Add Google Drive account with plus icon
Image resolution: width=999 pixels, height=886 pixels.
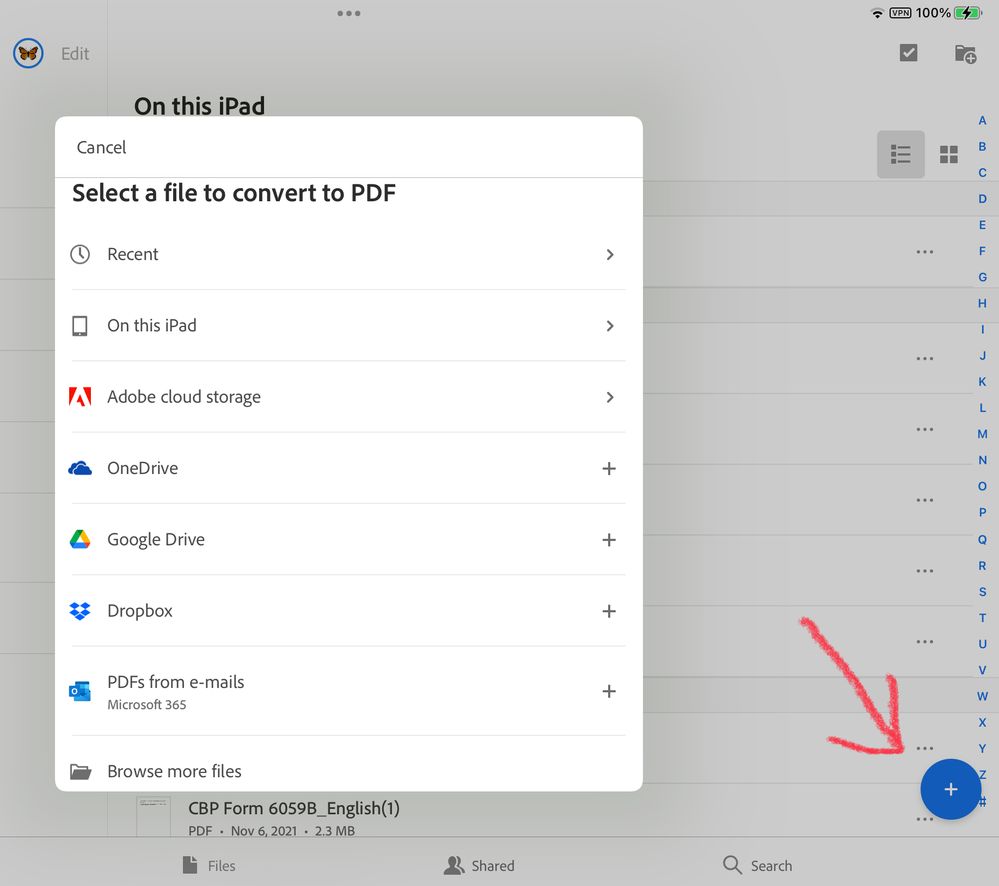pos(609,540)
